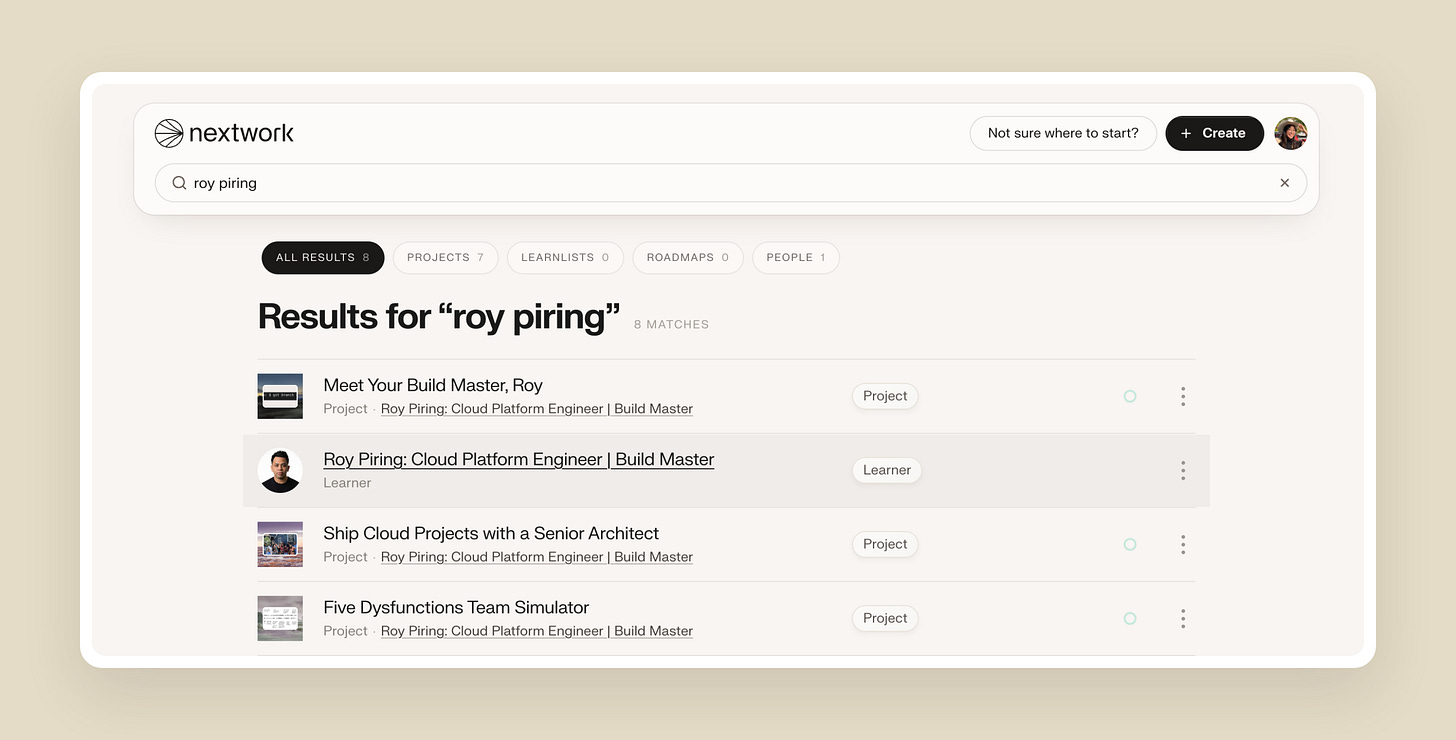Click the Ship Cloud Projects thumbnail

[x=280, y=544]
